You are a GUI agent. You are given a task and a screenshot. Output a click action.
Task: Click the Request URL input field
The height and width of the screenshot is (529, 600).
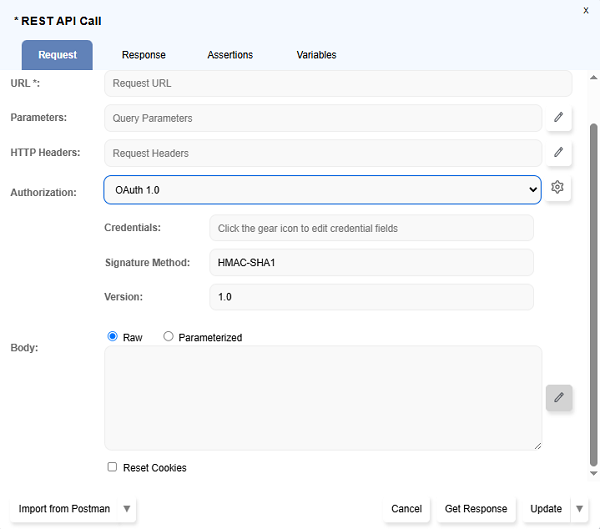click(338, 83)
